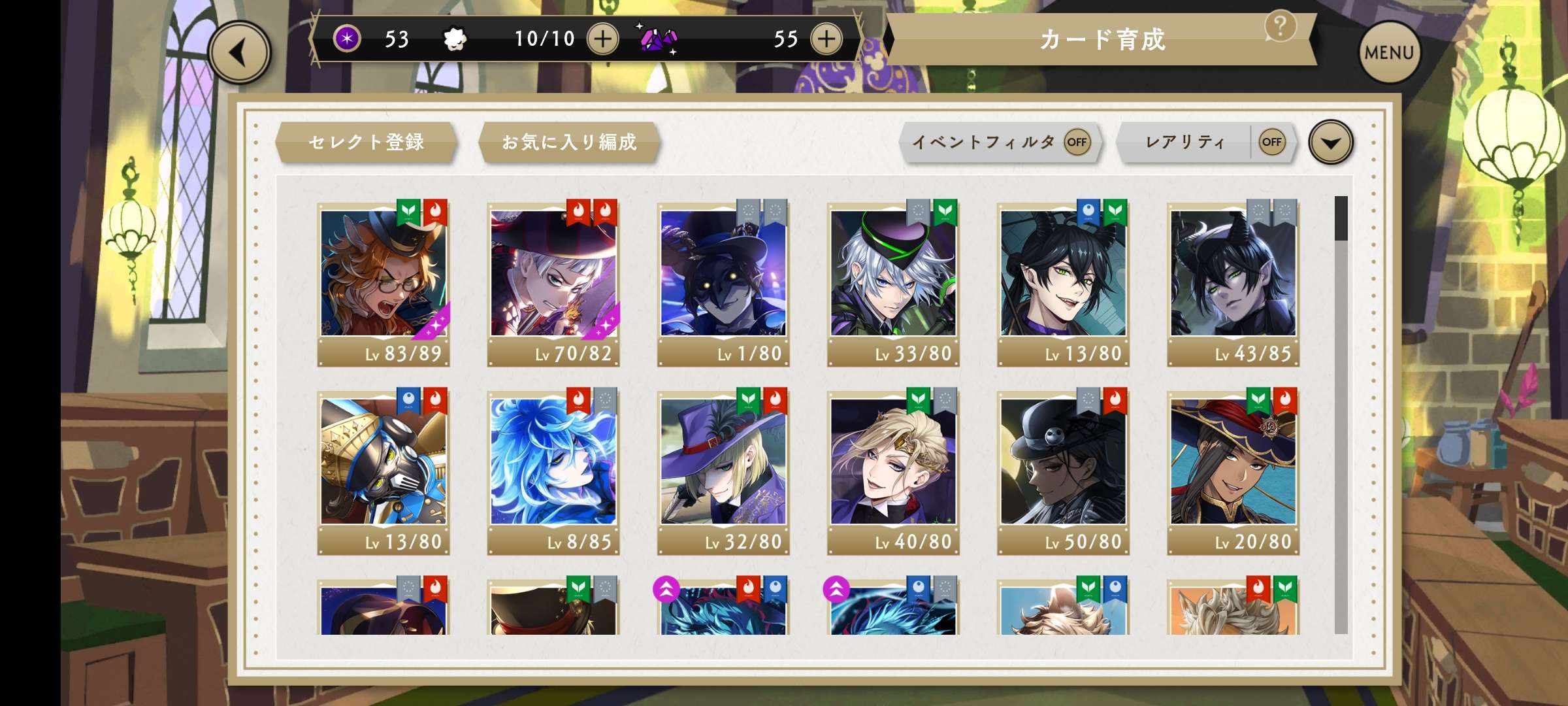Pick the Lv 8/85 blue-haired card
This screenshot has width=1568, height=706.
click(x=553, y=472)
